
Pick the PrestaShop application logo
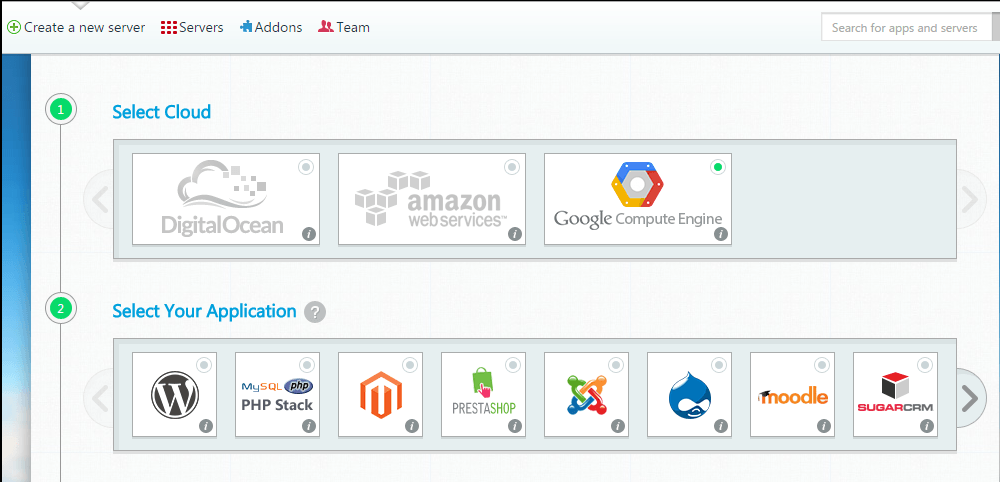coord(483,391)
